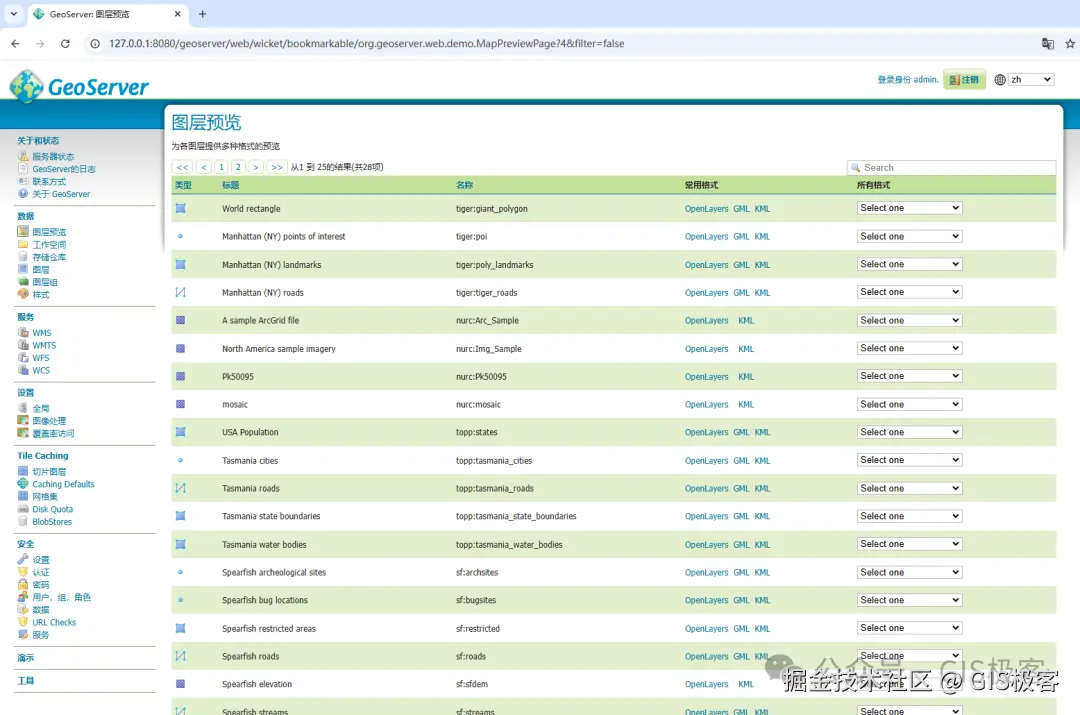Open the format dropdown for USA Population
This screenshot has height=715, width=1080.
point(909,432)
